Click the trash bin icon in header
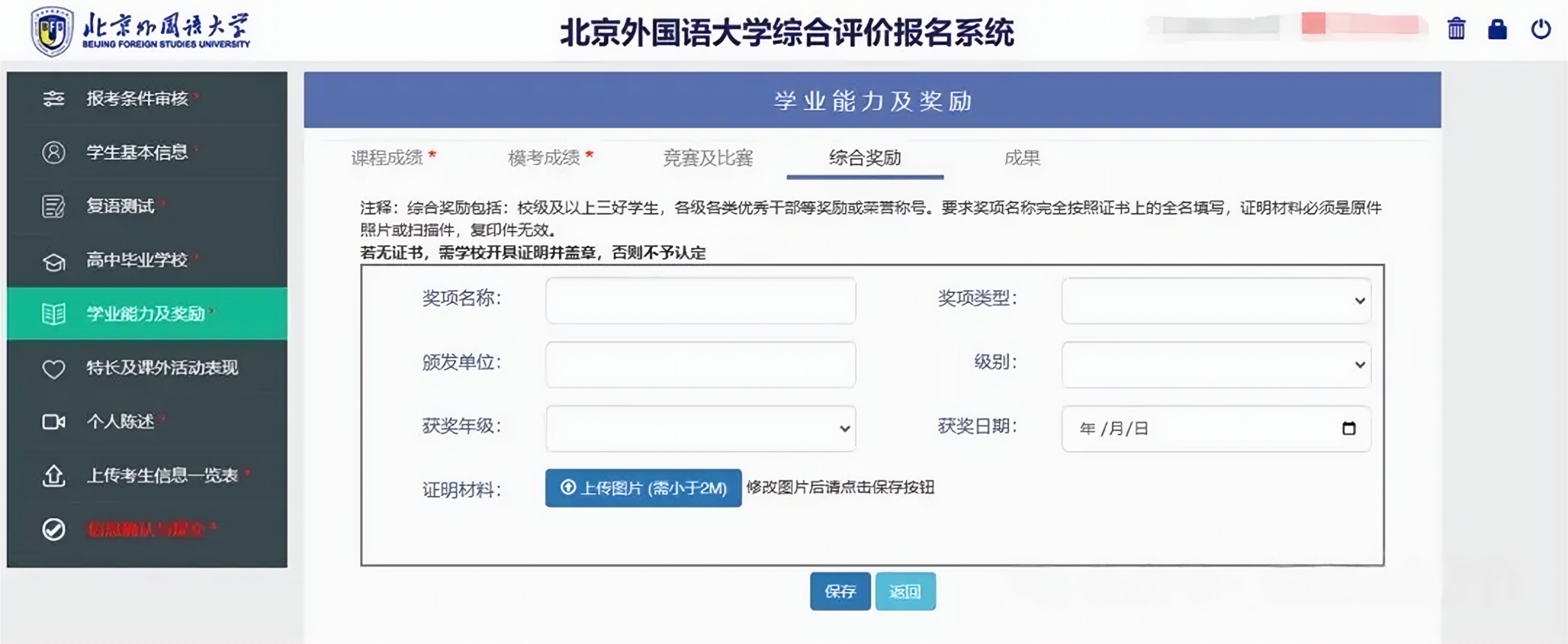Image resolution: width=1568 pixels, height=644 pixels. (1456, 29)
